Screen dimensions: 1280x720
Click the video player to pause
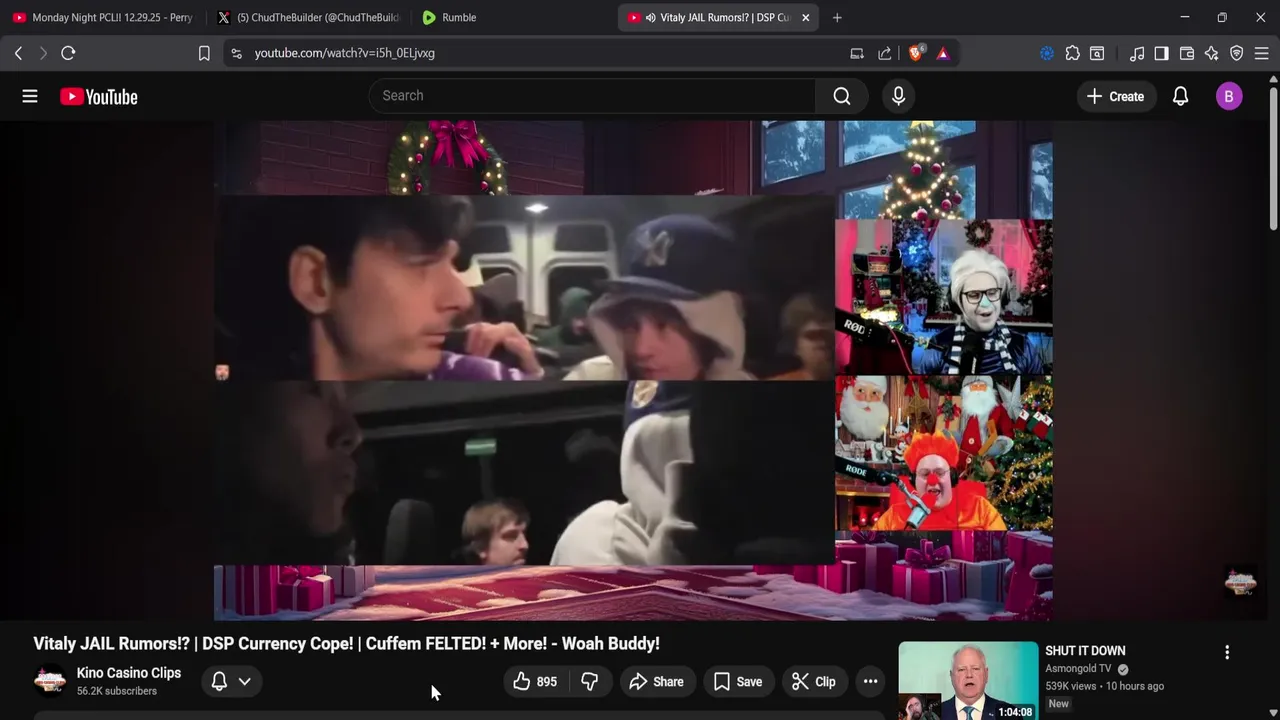[633, 370]
